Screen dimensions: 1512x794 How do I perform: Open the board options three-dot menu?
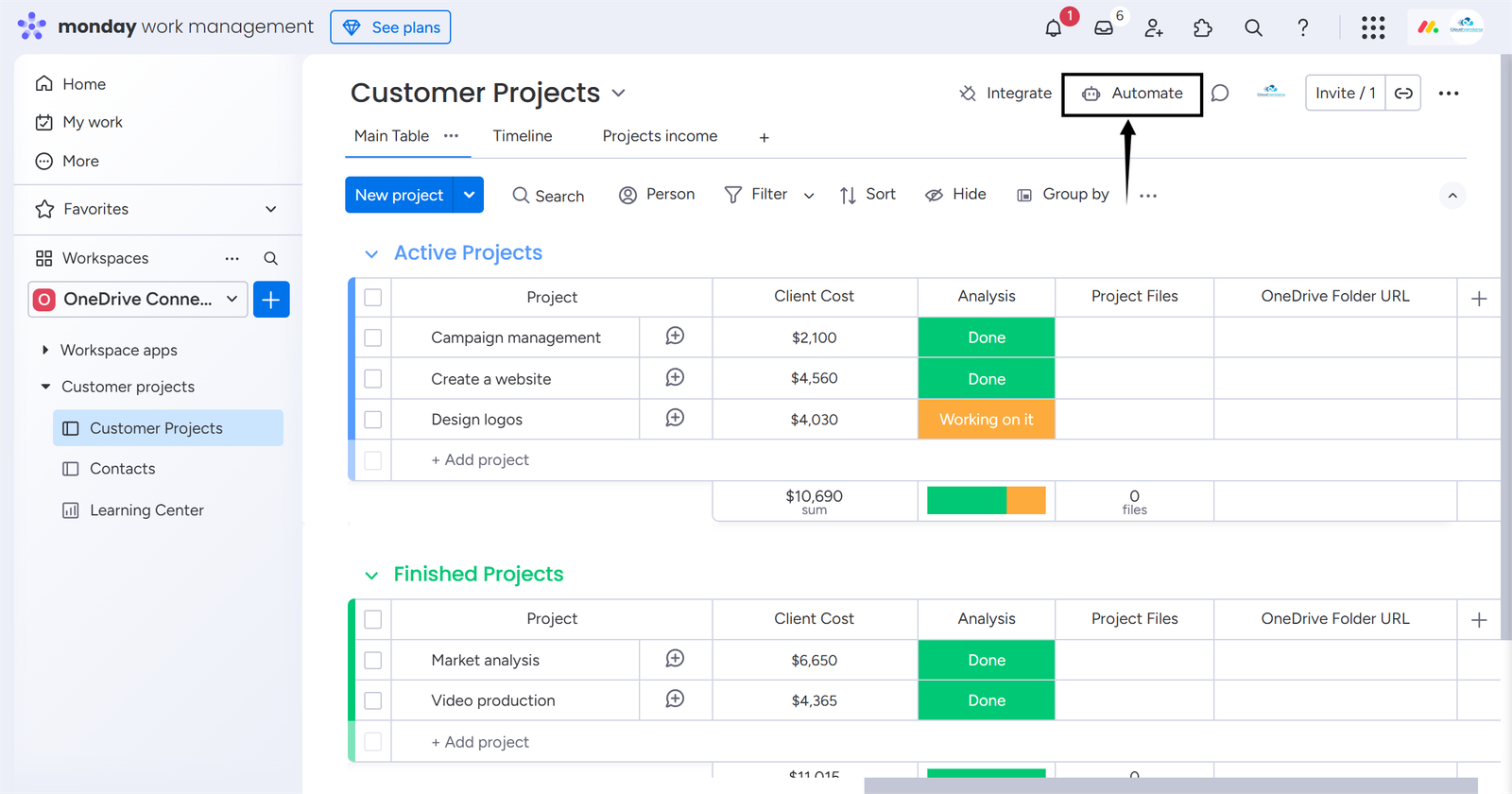pyautogui.click(x=1449, y=94)
